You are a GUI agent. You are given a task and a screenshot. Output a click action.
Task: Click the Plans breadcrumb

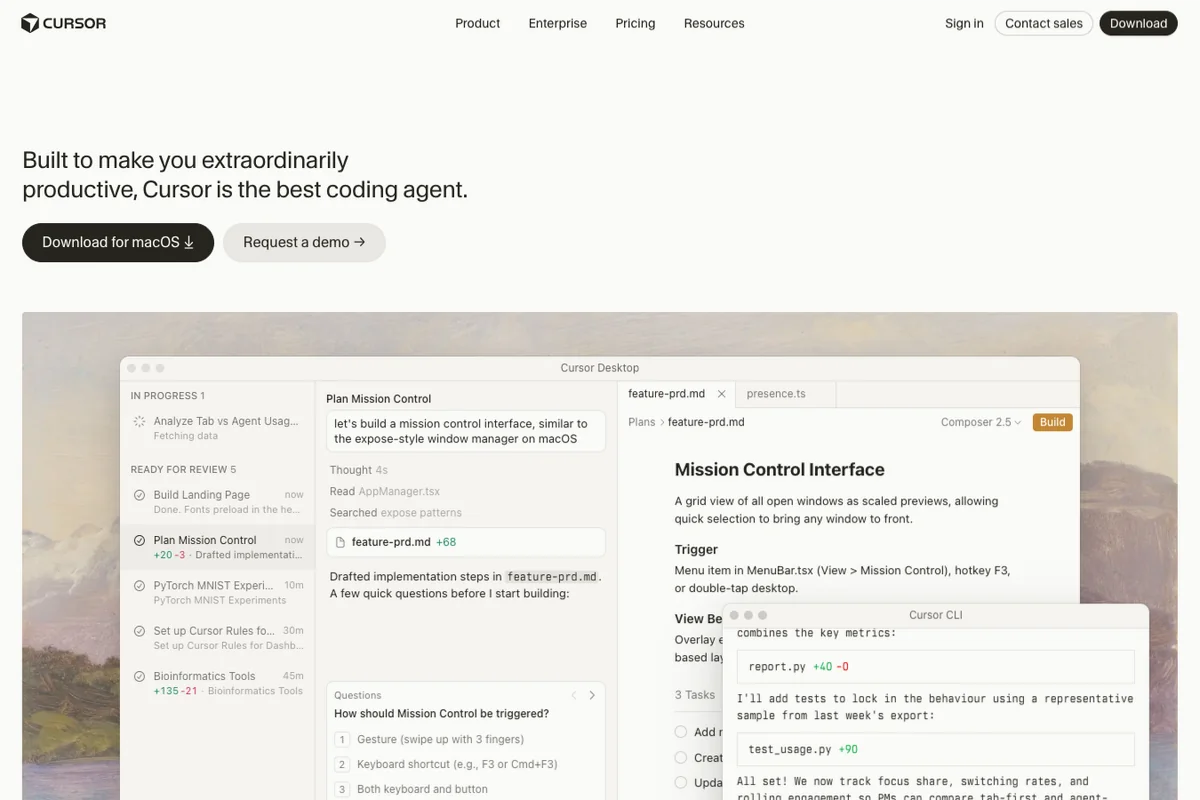pos(641,422)
